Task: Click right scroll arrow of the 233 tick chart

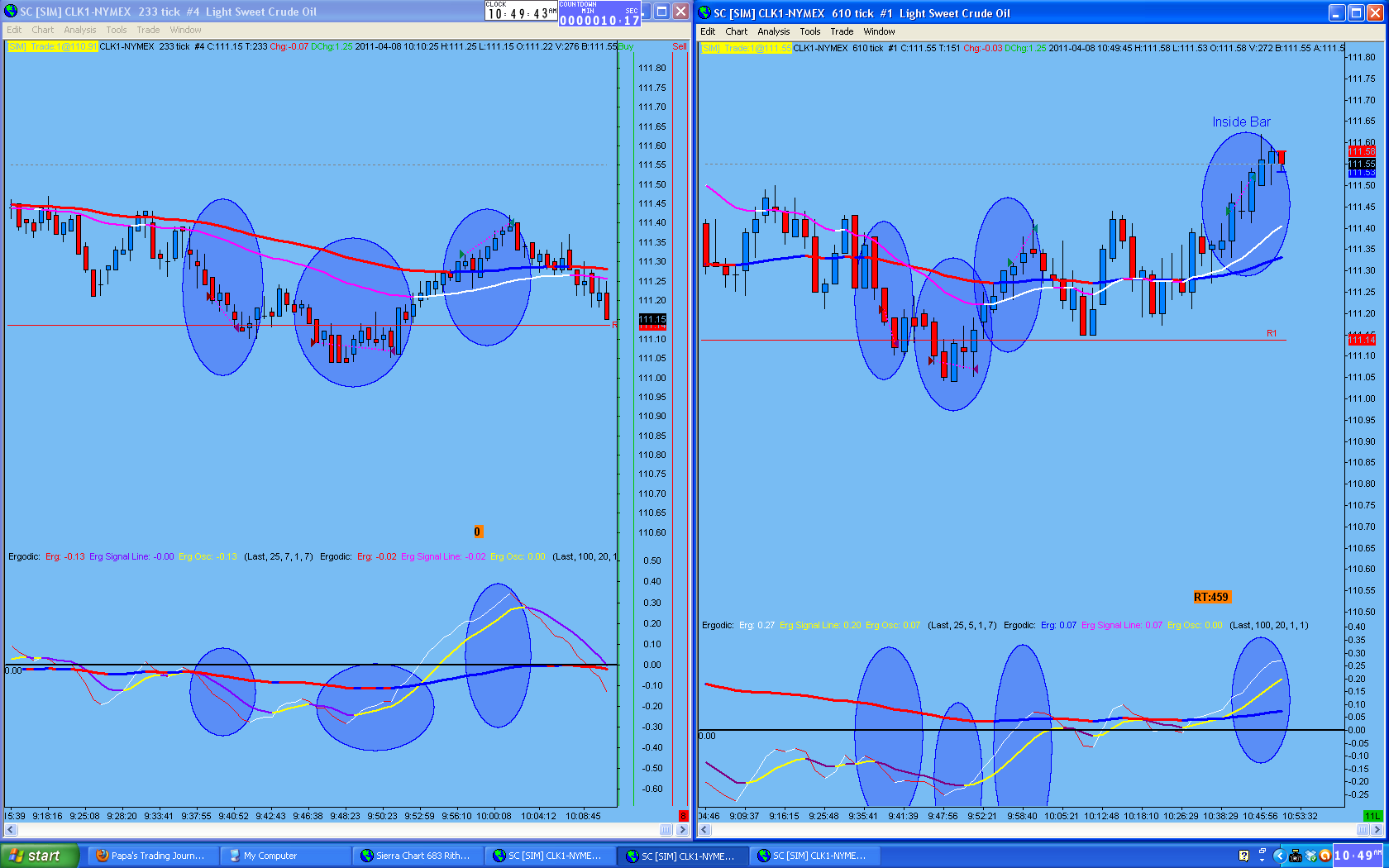Action: [682, 829]
